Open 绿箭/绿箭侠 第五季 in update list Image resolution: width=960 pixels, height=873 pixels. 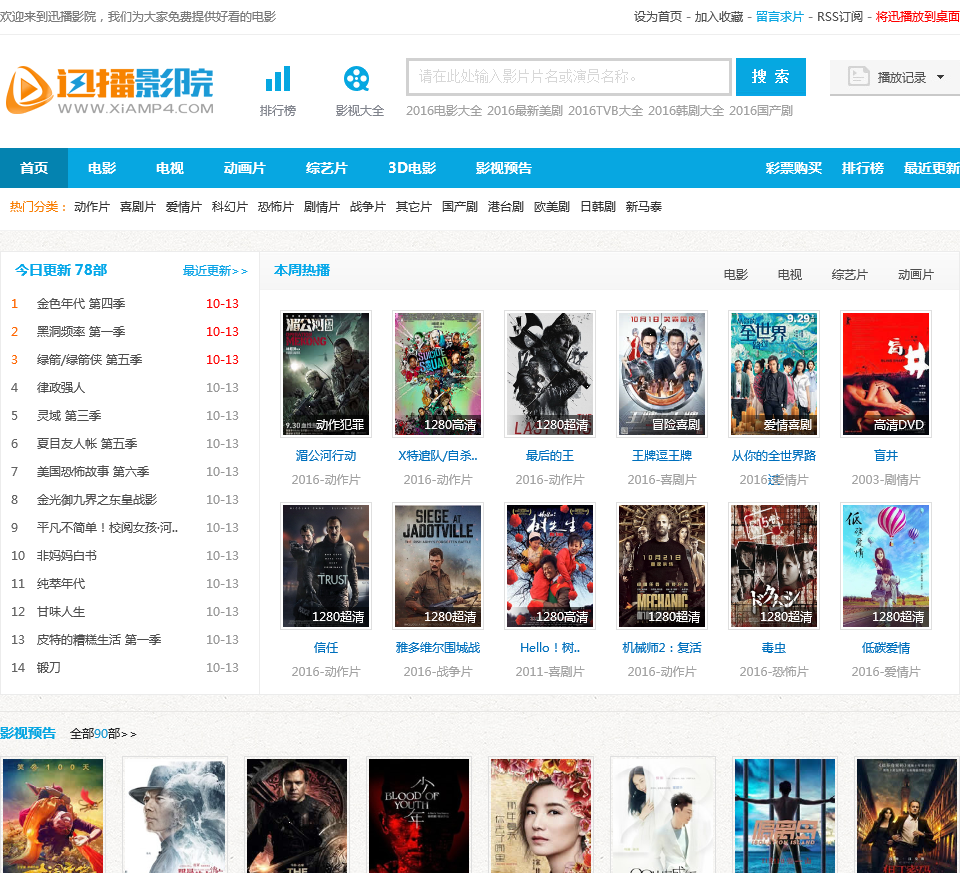pyautogui.click(x=89, y=360)
